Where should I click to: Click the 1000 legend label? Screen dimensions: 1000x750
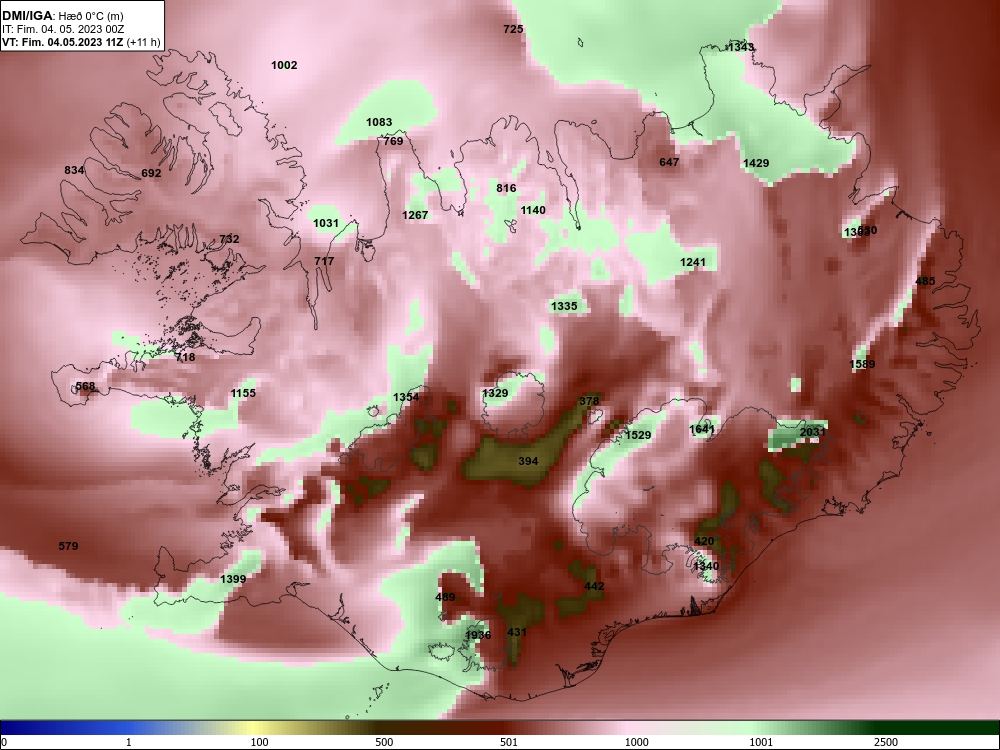[x=636, y=742]
